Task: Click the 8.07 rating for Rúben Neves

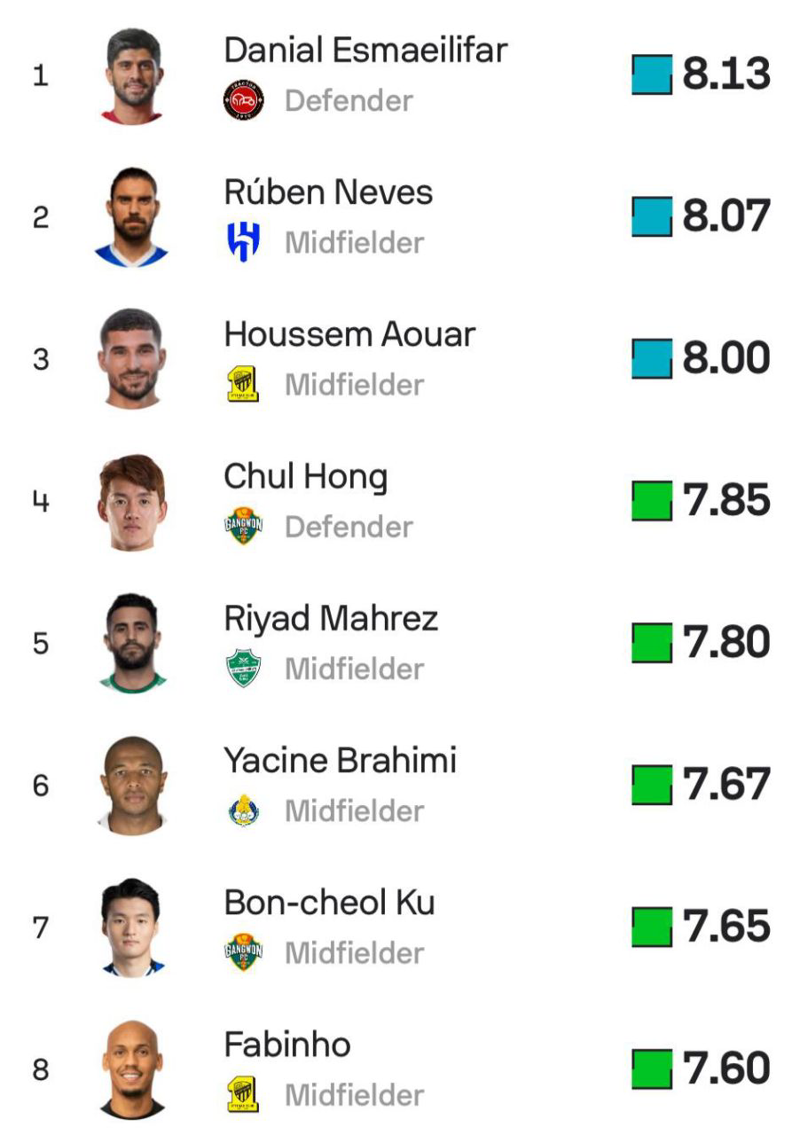Action: (726, 217)
